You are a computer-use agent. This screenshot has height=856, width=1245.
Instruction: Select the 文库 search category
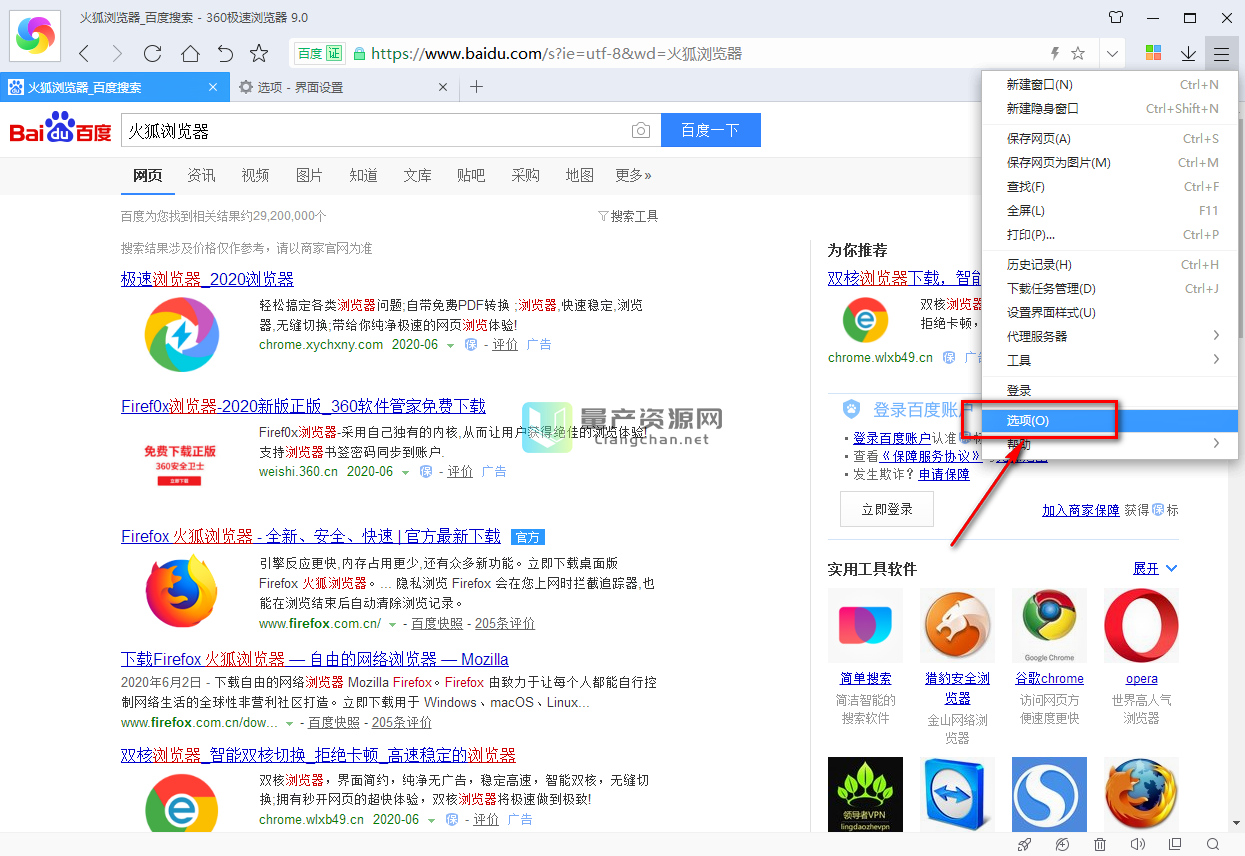click(x=417, y=175)
